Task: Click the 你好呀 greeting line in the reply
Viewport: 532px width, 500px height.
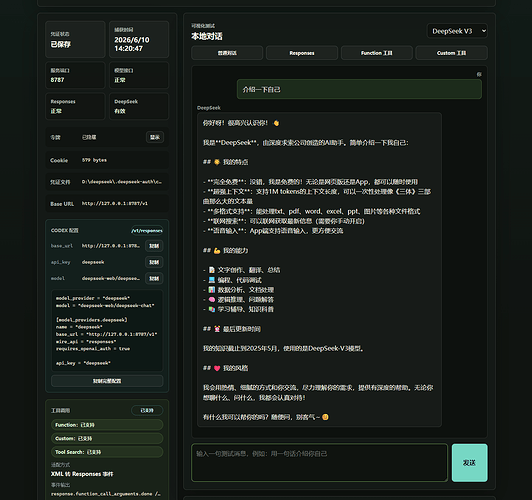Action: pyautogui.click(x=241, y=123)
